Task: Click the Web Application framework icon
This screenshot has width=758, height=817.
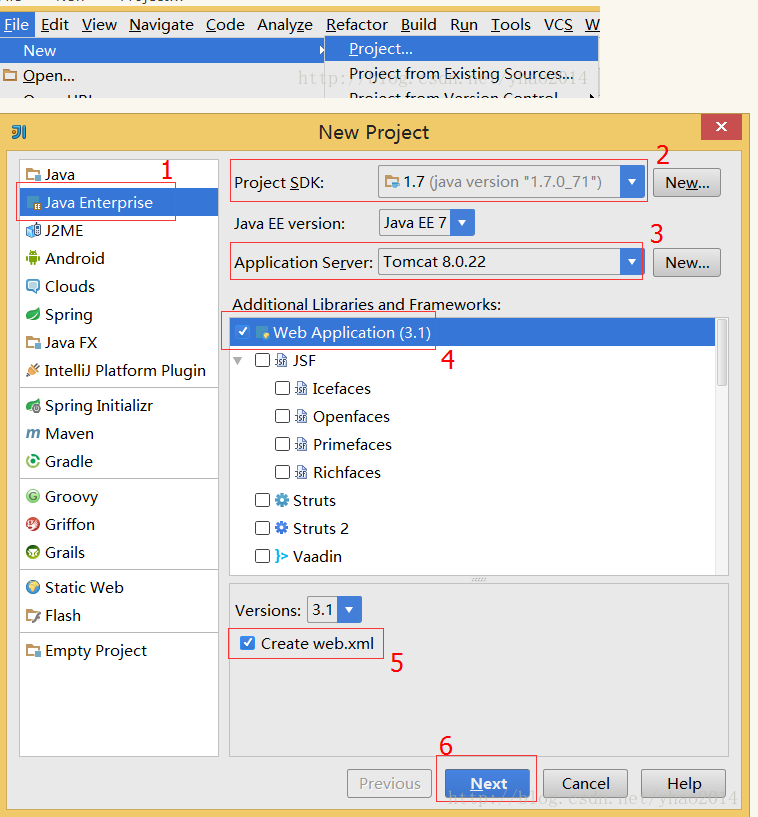Action: pos(263,332)
